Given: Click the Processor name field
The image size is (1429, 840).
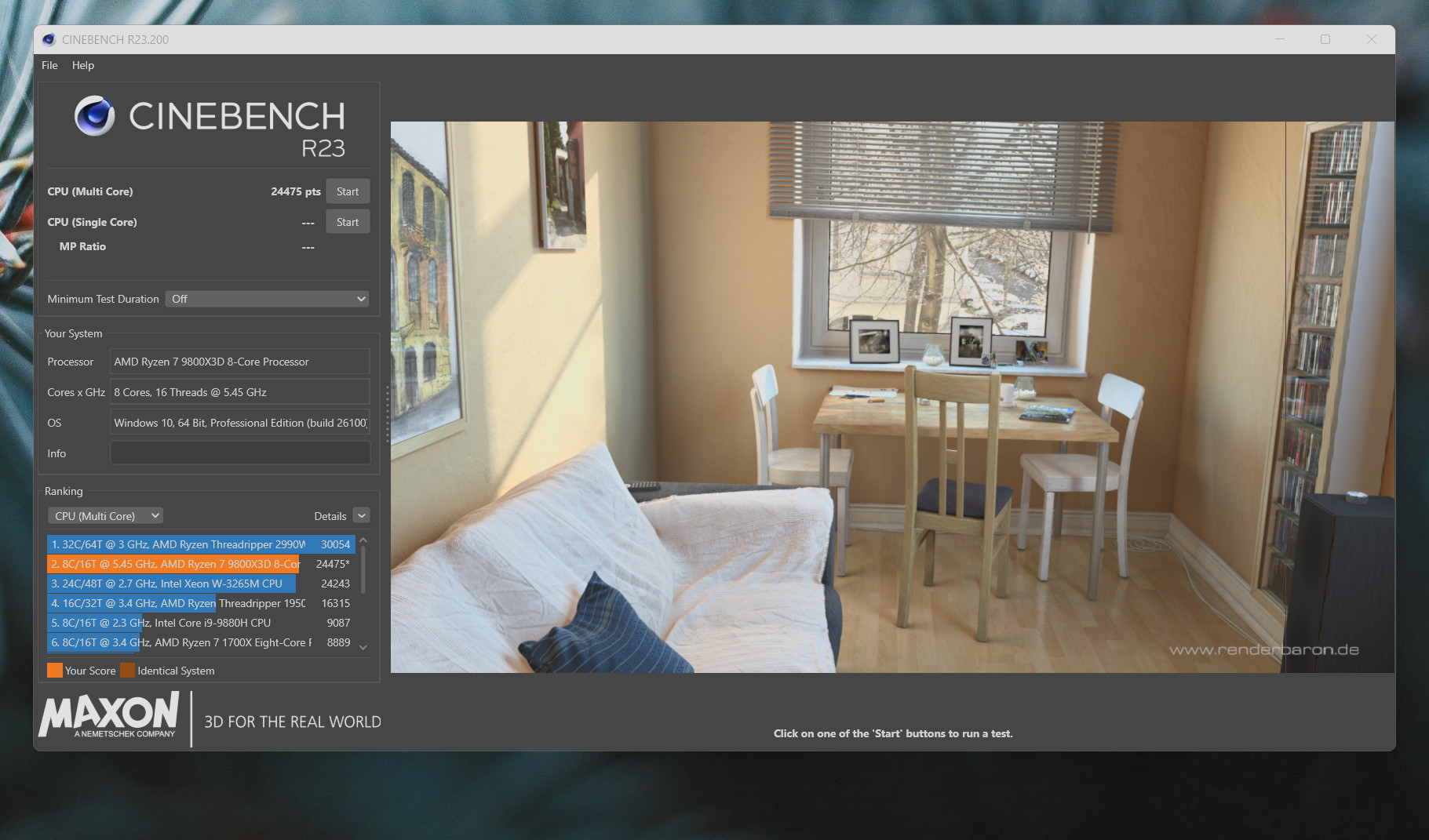Looking at the screenshot, I should pyautogui.click(x=239, y=362).
